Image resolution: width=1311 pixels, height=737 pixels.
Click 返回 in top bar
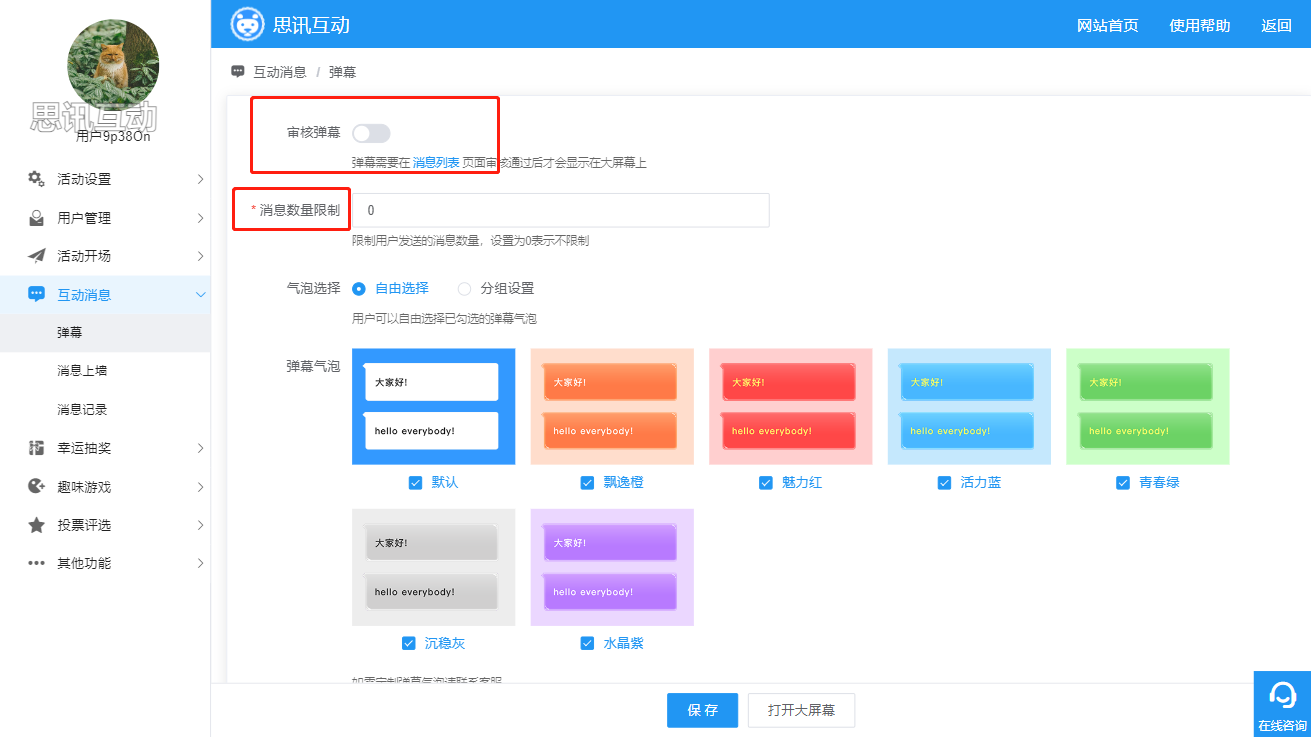pyautogui.click(x=1276, y=26)
